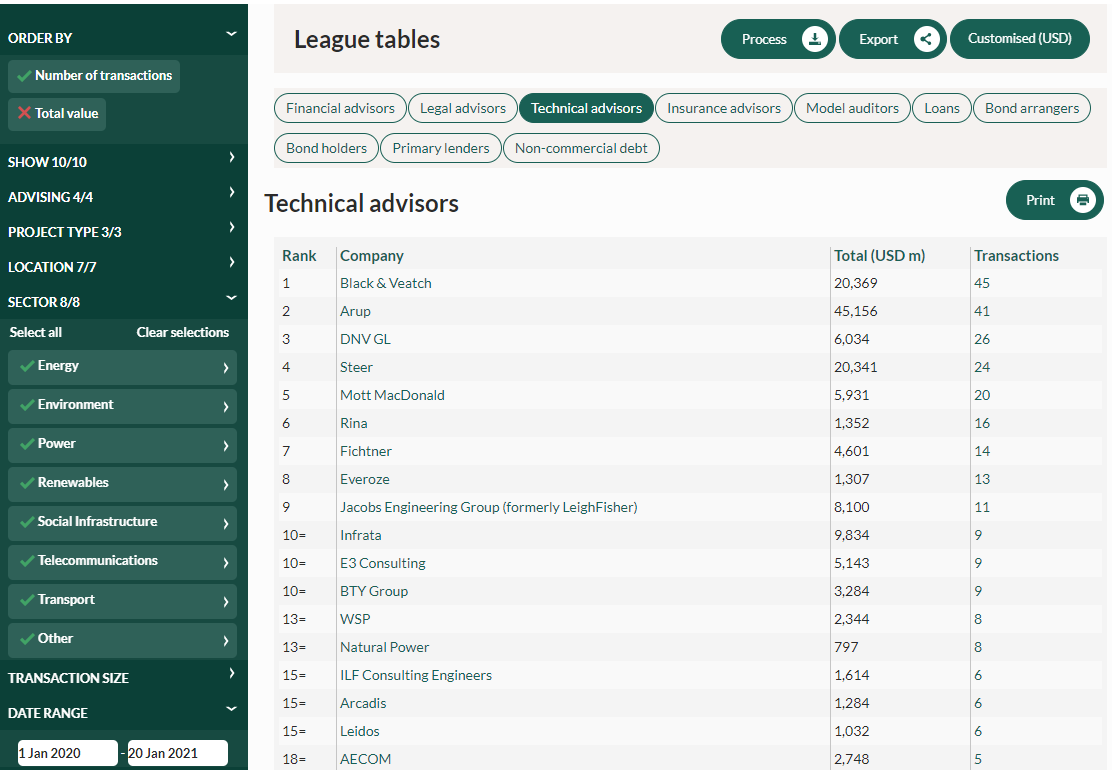The image size is (1112, 770).
Task: Open the Black & Veatch company link
Action: [x=386, y=284]
